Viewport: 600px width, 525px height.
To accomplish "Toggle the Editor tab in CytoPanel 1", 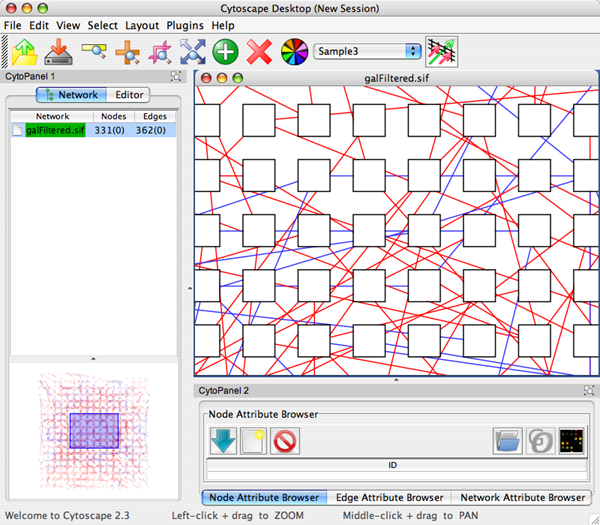I will click(x=128, y=95).
